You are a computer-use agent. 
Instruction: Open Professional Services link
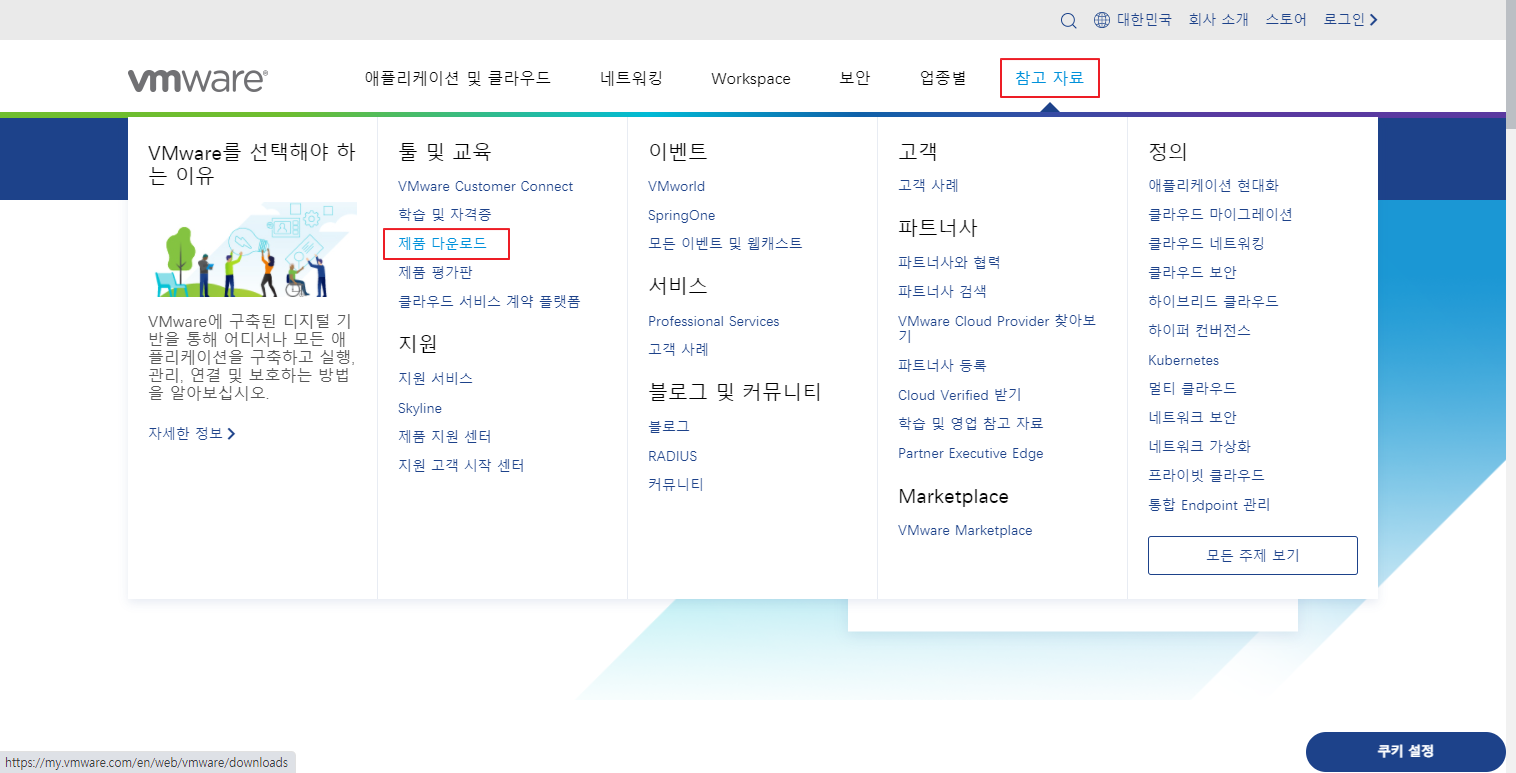click(713, 321)
